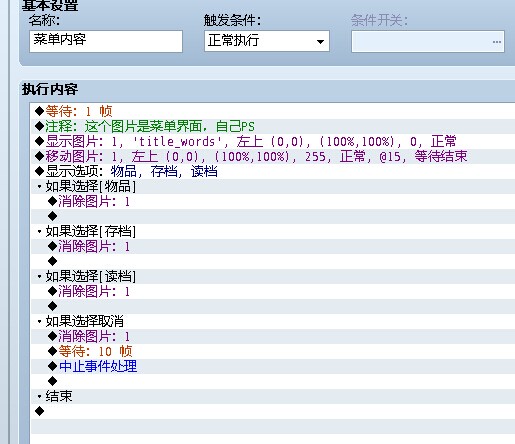Select the 结束 line of the choice block
Screen dimensions: 515x444
273,396
